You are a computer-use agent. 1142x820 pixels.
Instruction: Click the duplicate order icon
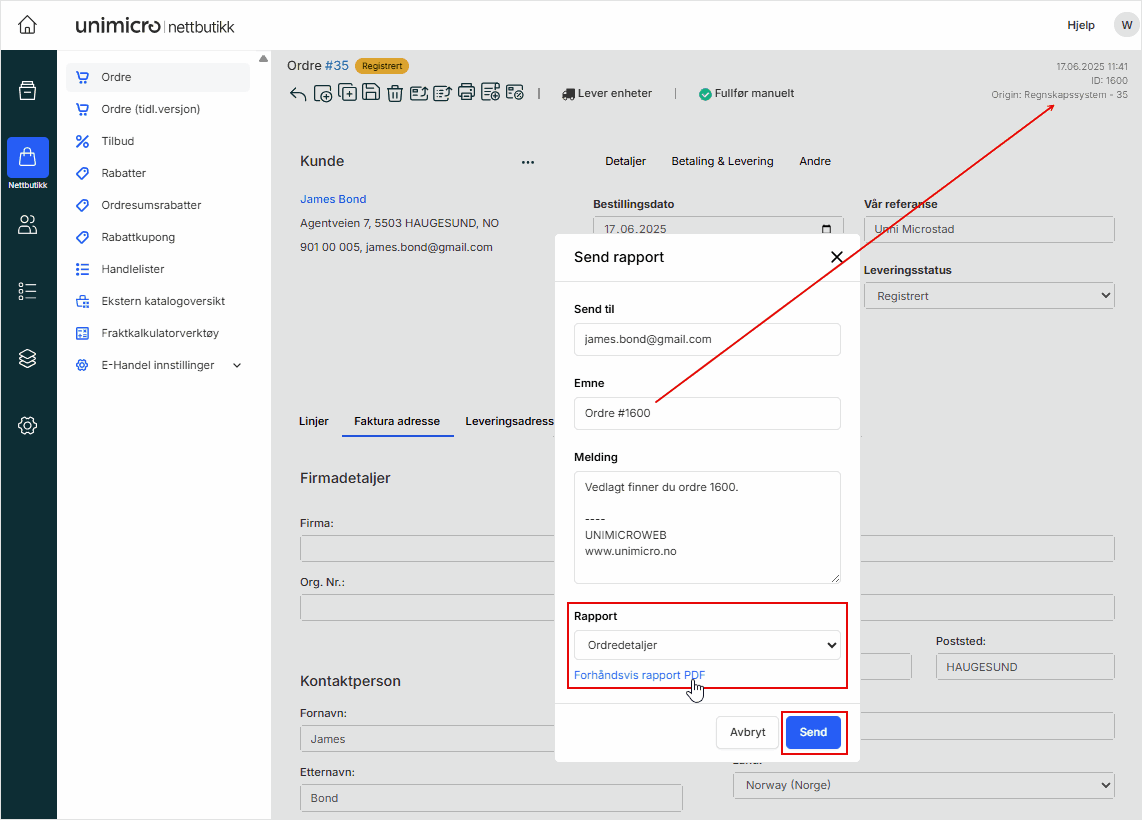tap(347, 93)
